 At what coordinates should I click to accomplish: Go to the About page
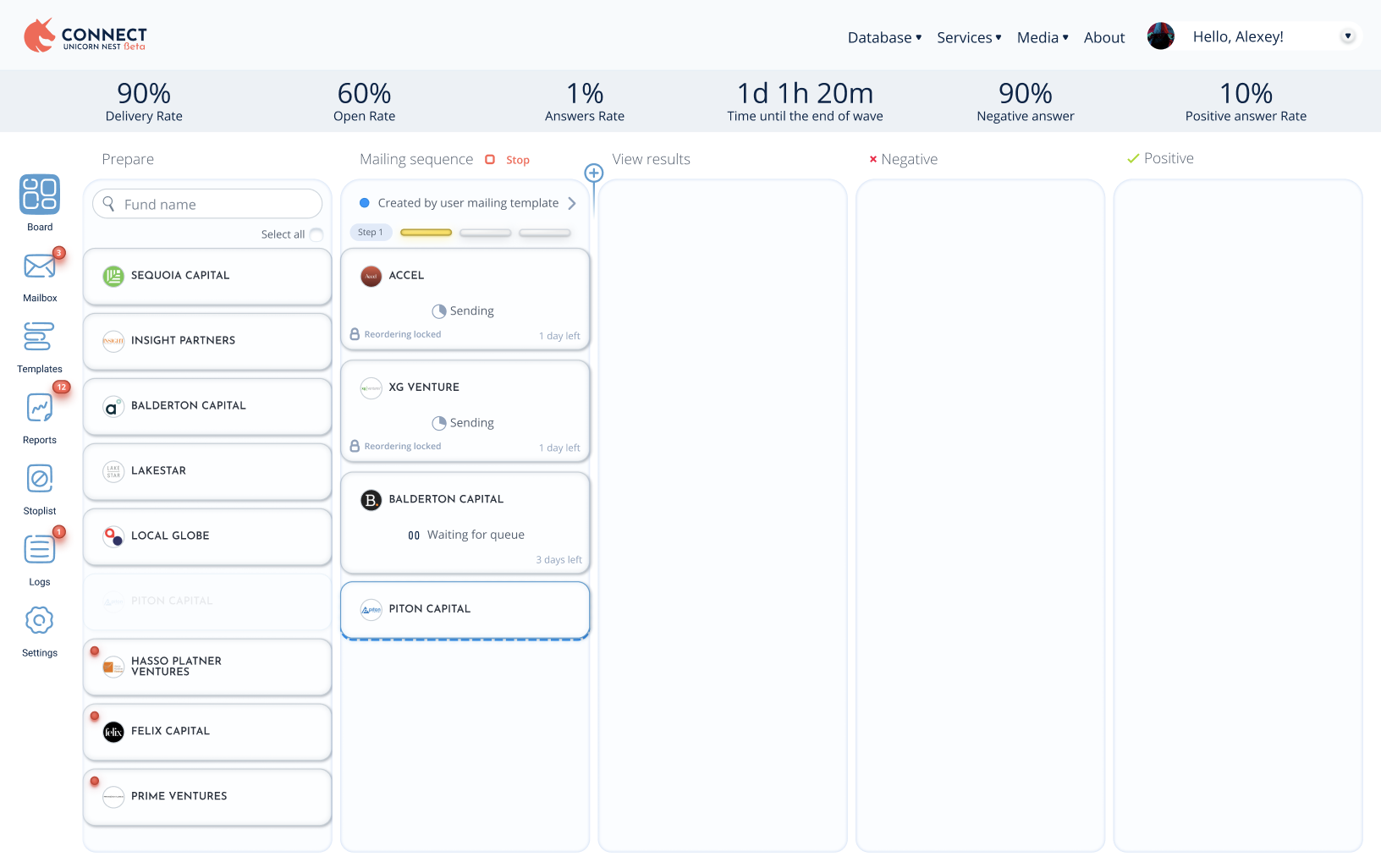(1104, 37)
